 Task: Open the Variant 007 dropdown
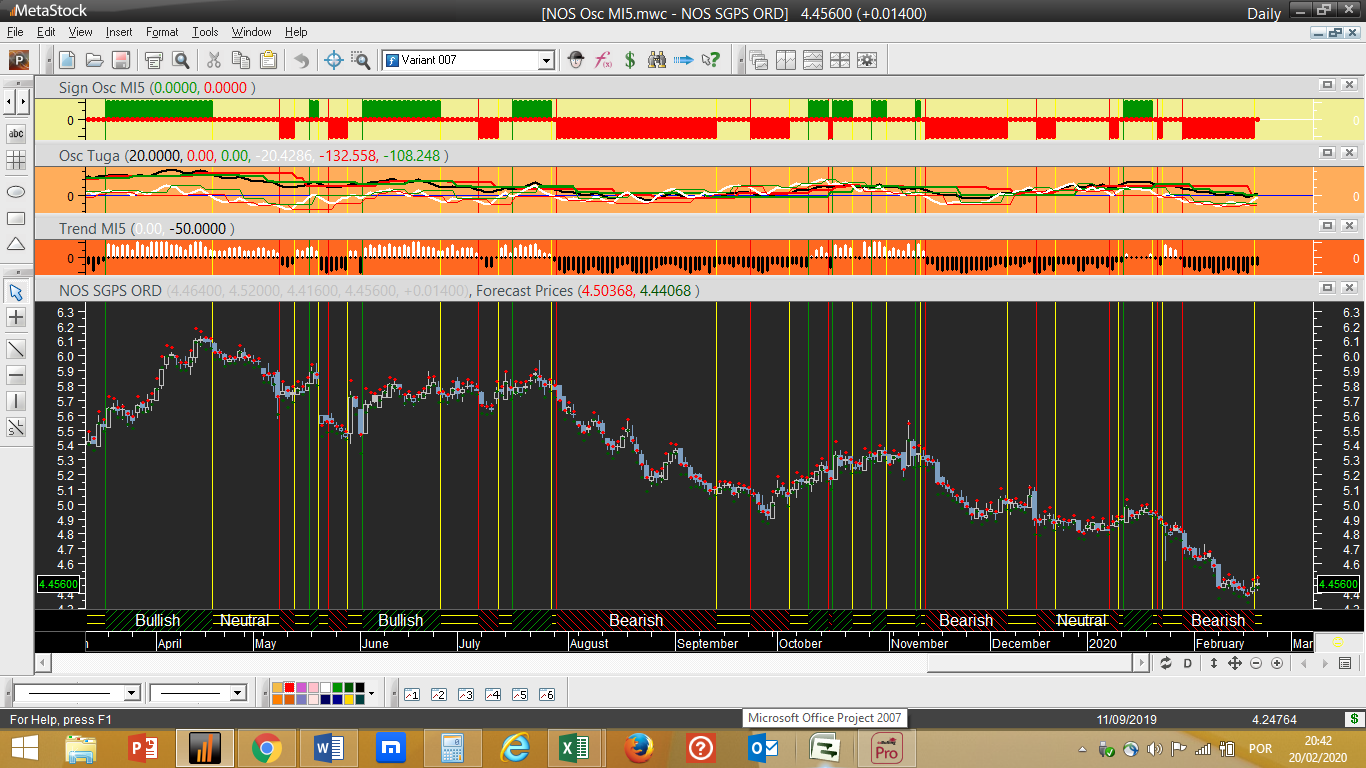point(546,60)
